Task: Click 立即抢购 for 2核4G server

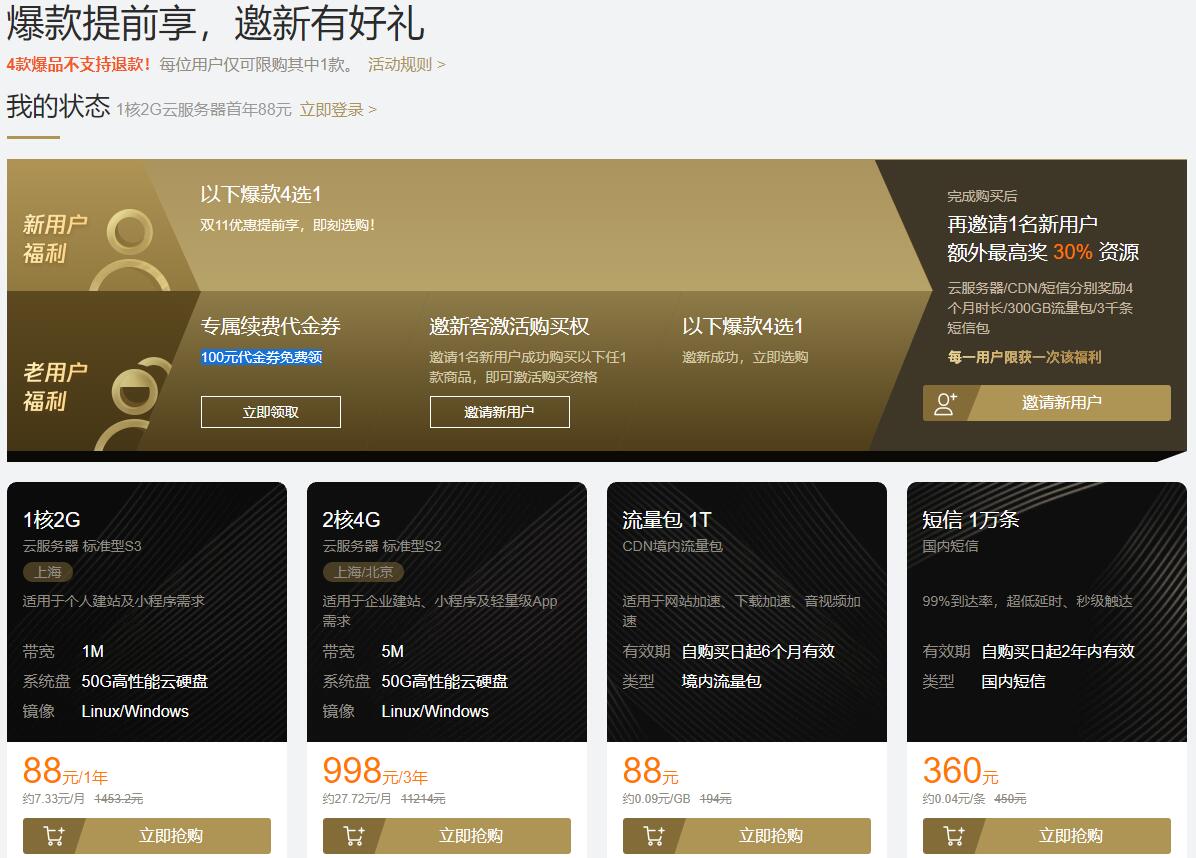Action: (x=446, y=836)
